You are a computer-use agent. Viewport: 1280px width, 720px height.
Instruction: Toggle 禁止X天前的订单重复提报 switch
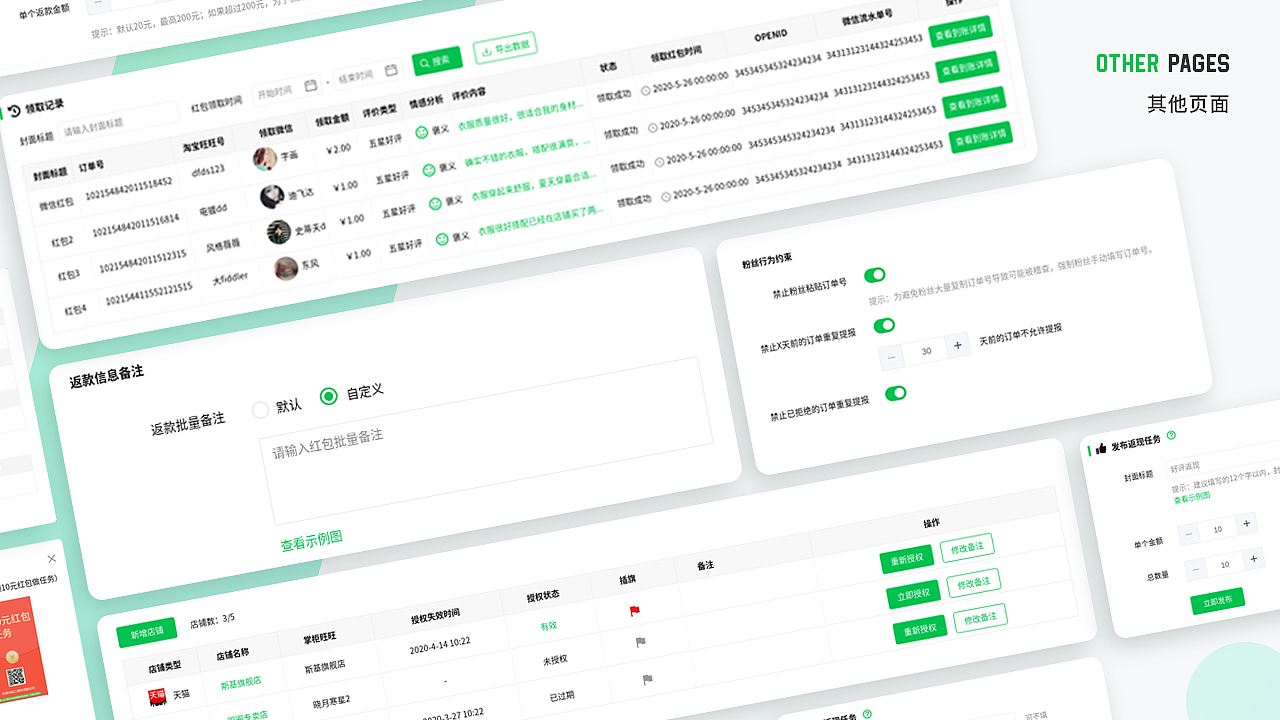(x=884, y=326)
